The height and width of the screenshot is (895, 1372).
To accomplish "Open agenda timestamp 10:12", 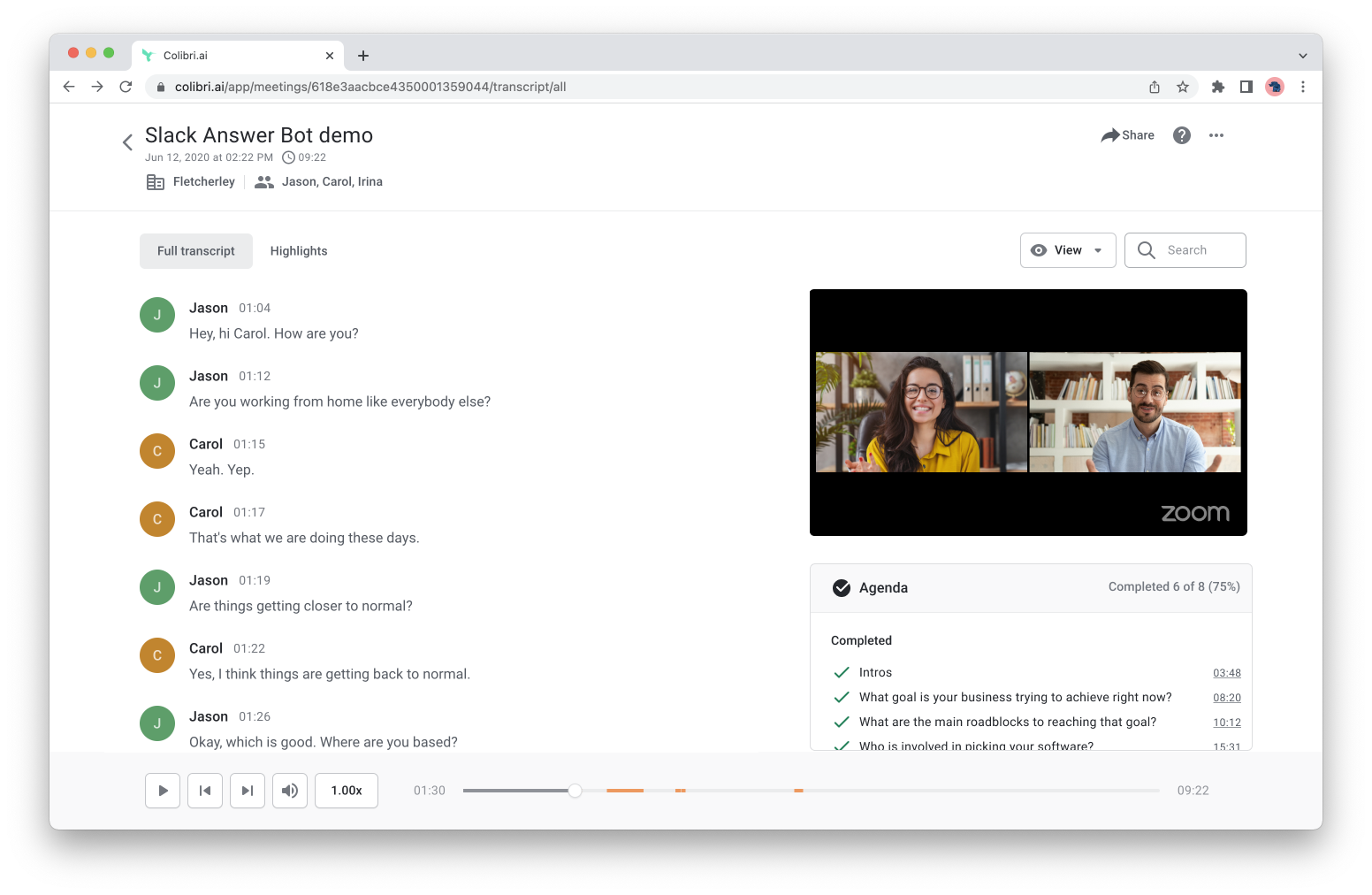I will 1227,723.
